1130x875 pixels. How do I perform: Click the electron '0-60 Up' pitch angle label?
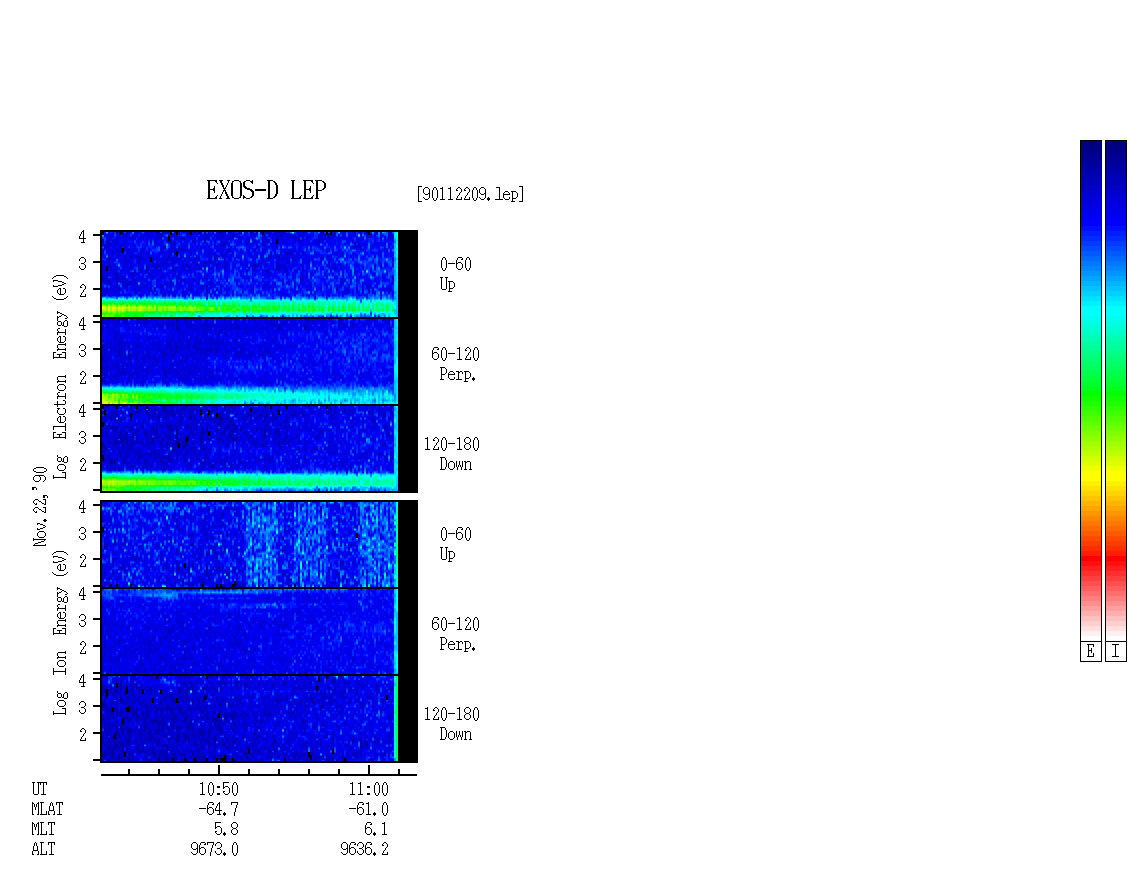coord(455,274)
